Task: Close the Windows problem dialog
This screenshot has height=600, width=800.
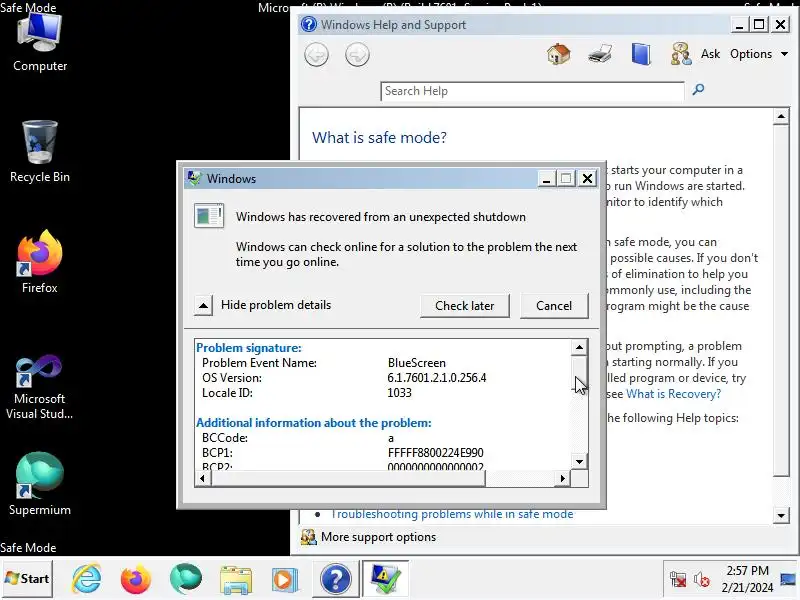Action: (x=587, y=179)
